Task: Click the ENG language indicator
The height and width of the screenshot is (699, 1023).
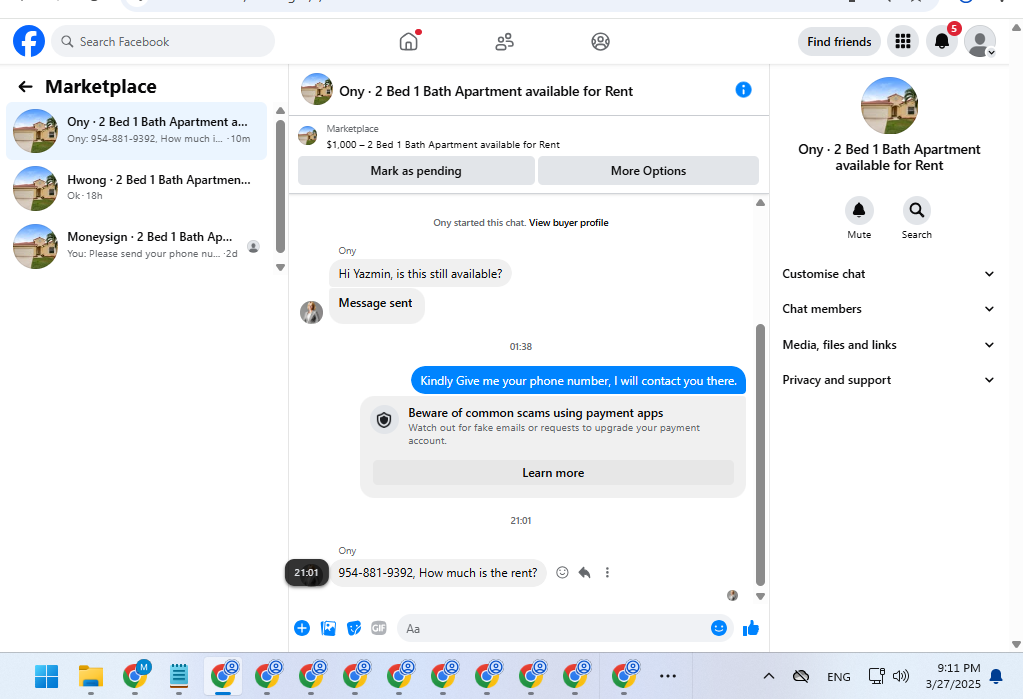Action: pyautogui.click(x=838, y=677)
